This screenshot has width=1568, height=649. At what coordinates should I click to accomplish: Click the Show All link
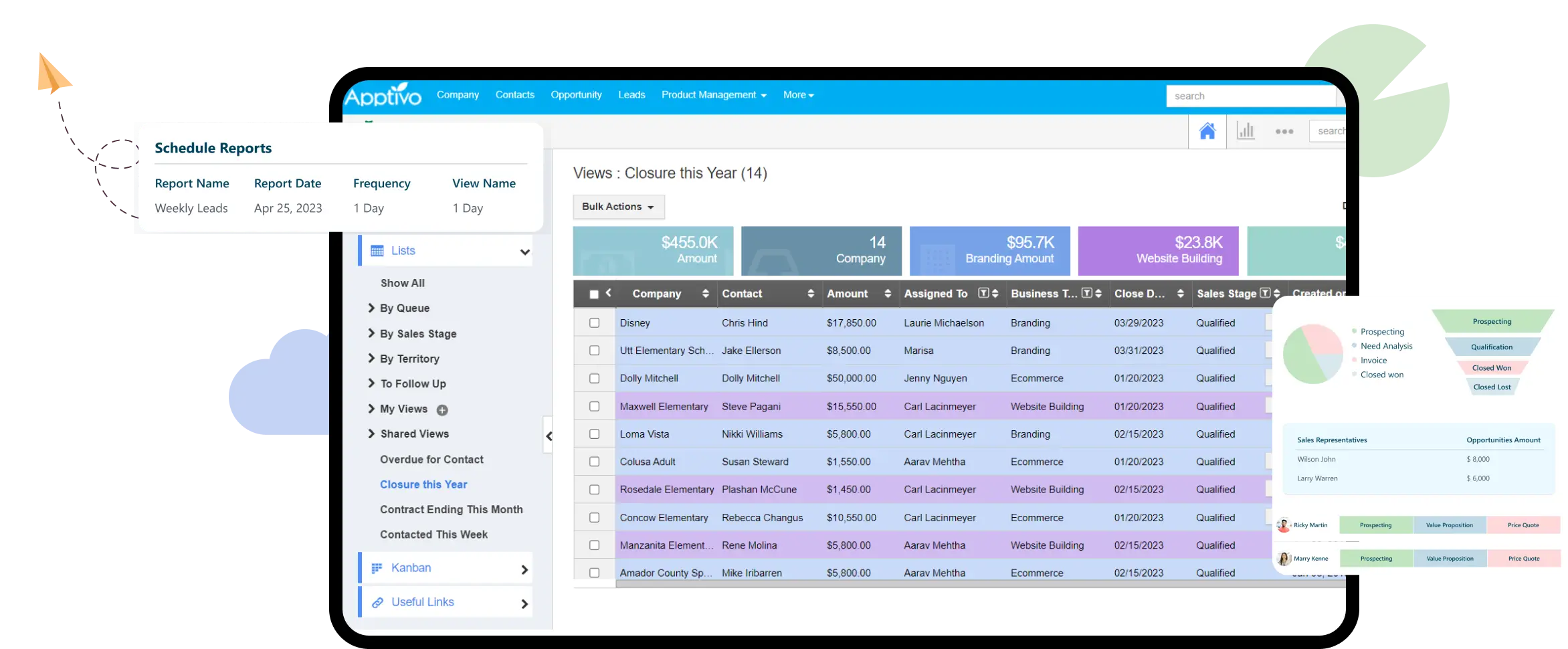(x=402, y=282)
